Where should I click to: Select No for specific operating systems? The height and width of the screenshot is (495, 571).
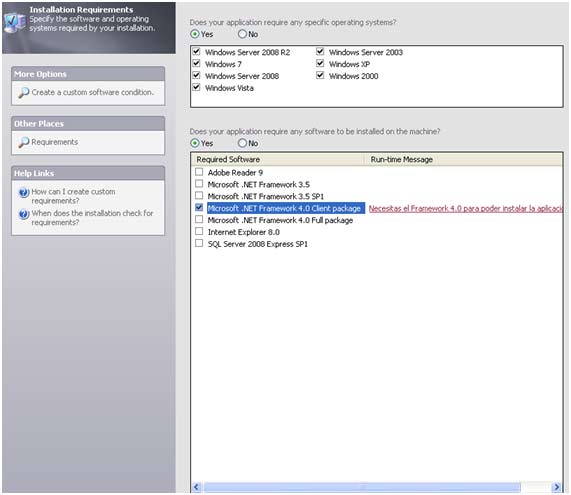point(242,34)
